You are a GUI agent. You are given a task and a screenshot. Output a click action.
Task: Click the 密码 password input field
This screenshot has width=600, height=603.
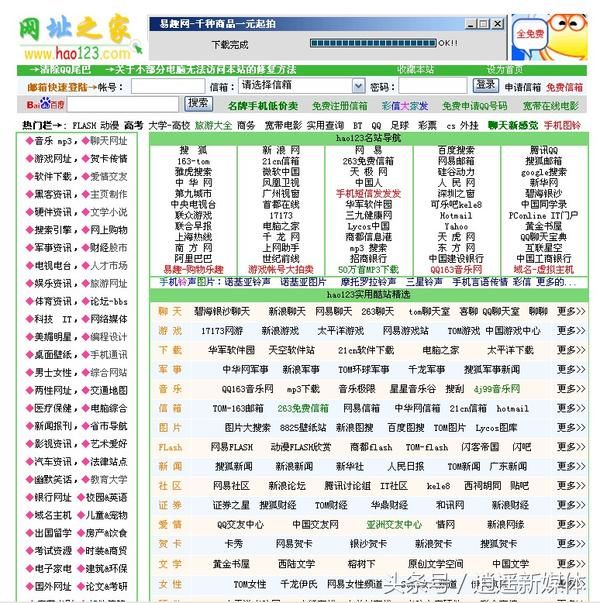tap(433, 86)
